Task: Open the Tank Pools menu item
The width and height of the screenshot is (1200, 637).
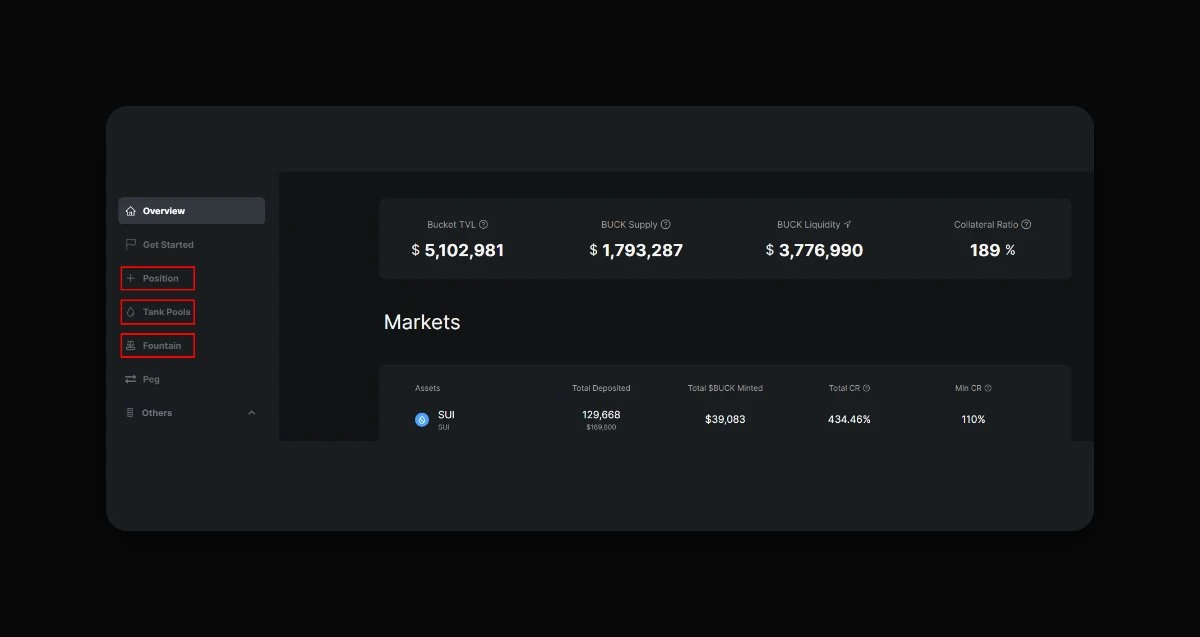Action: point(166,312)
